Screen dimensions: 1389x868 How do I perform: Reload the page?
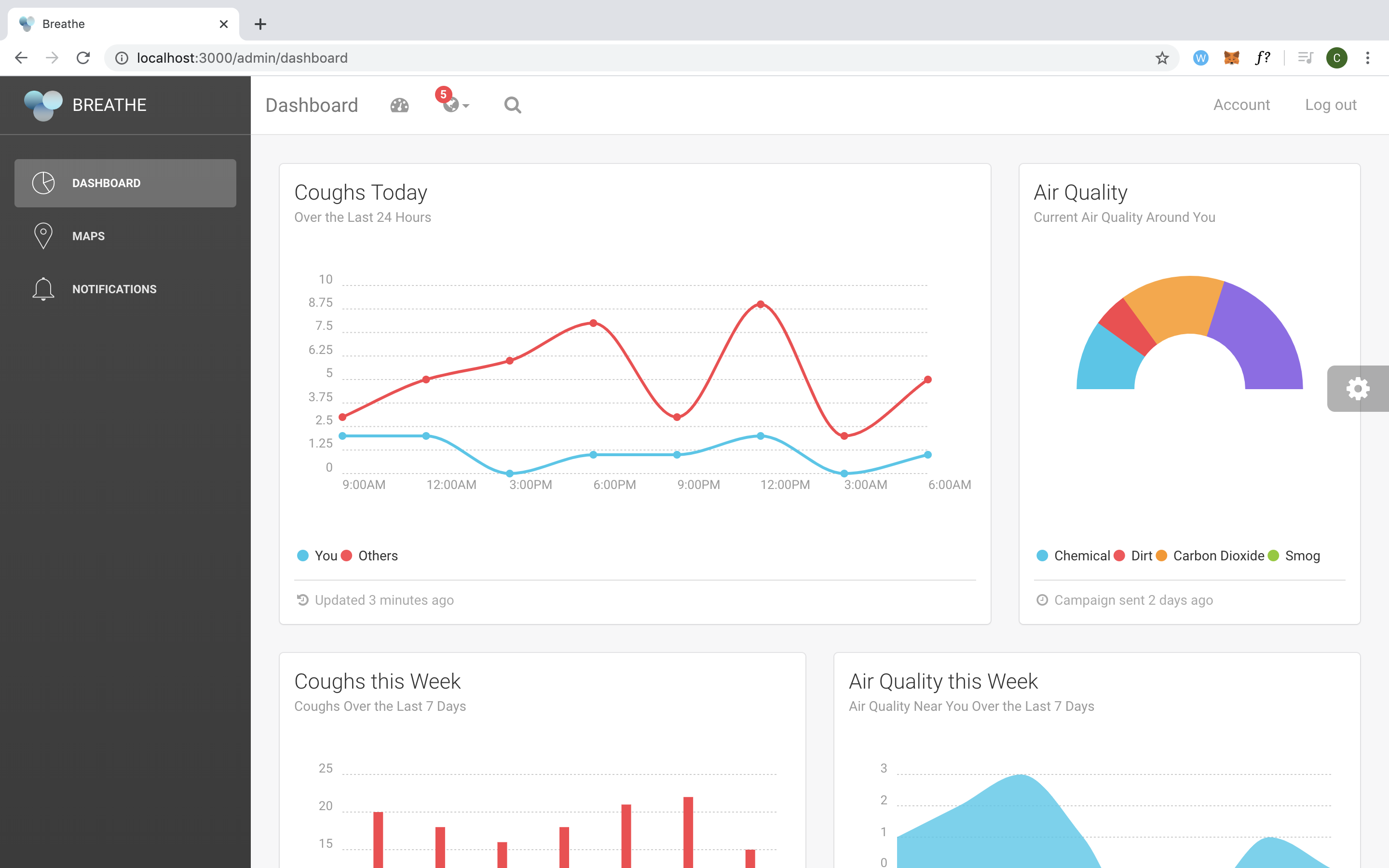pyautogui.click(x=83, y=58)
